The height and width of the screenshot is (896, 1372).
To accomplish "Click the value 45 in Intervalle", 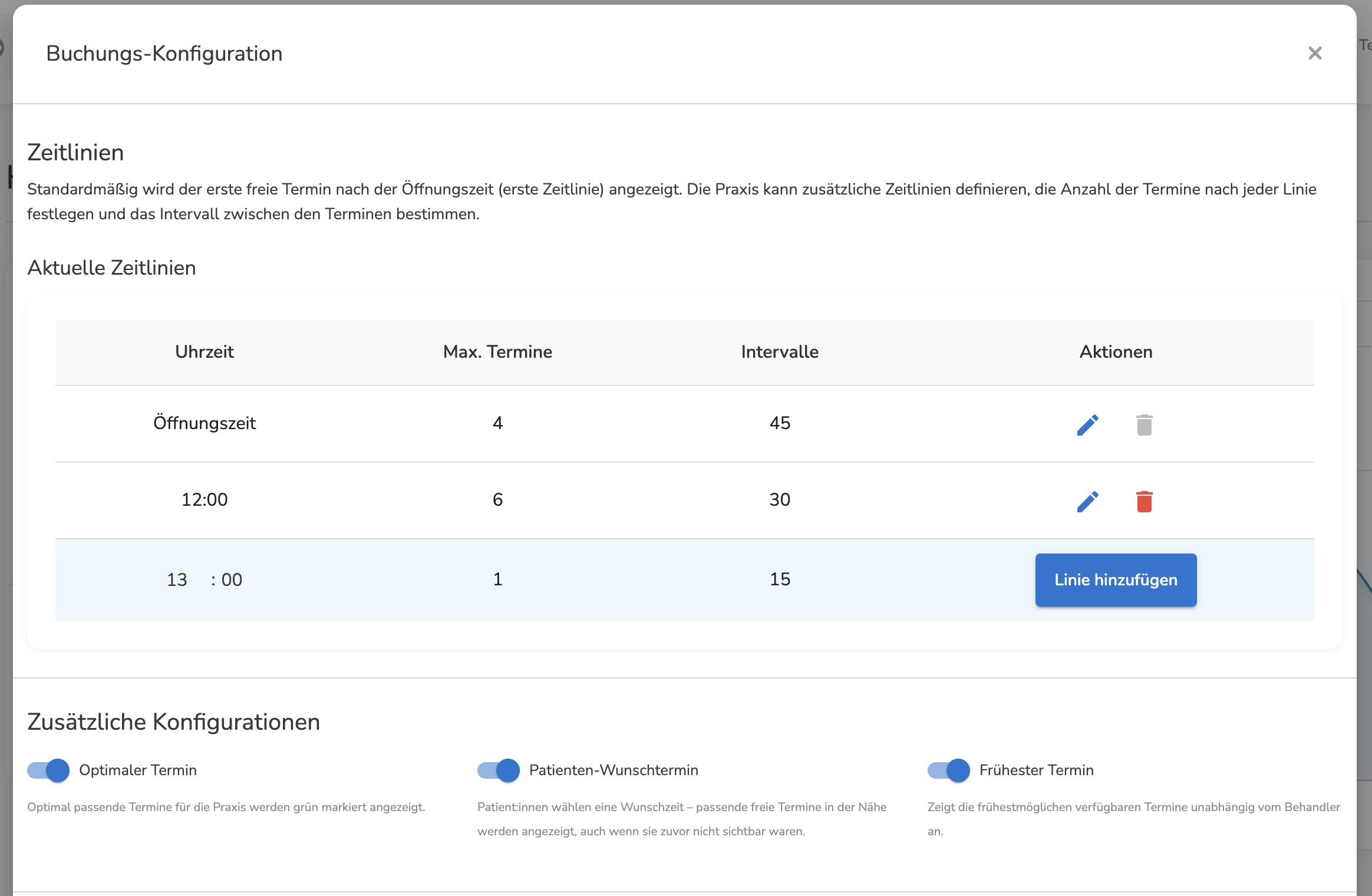I will coord(780,423).
